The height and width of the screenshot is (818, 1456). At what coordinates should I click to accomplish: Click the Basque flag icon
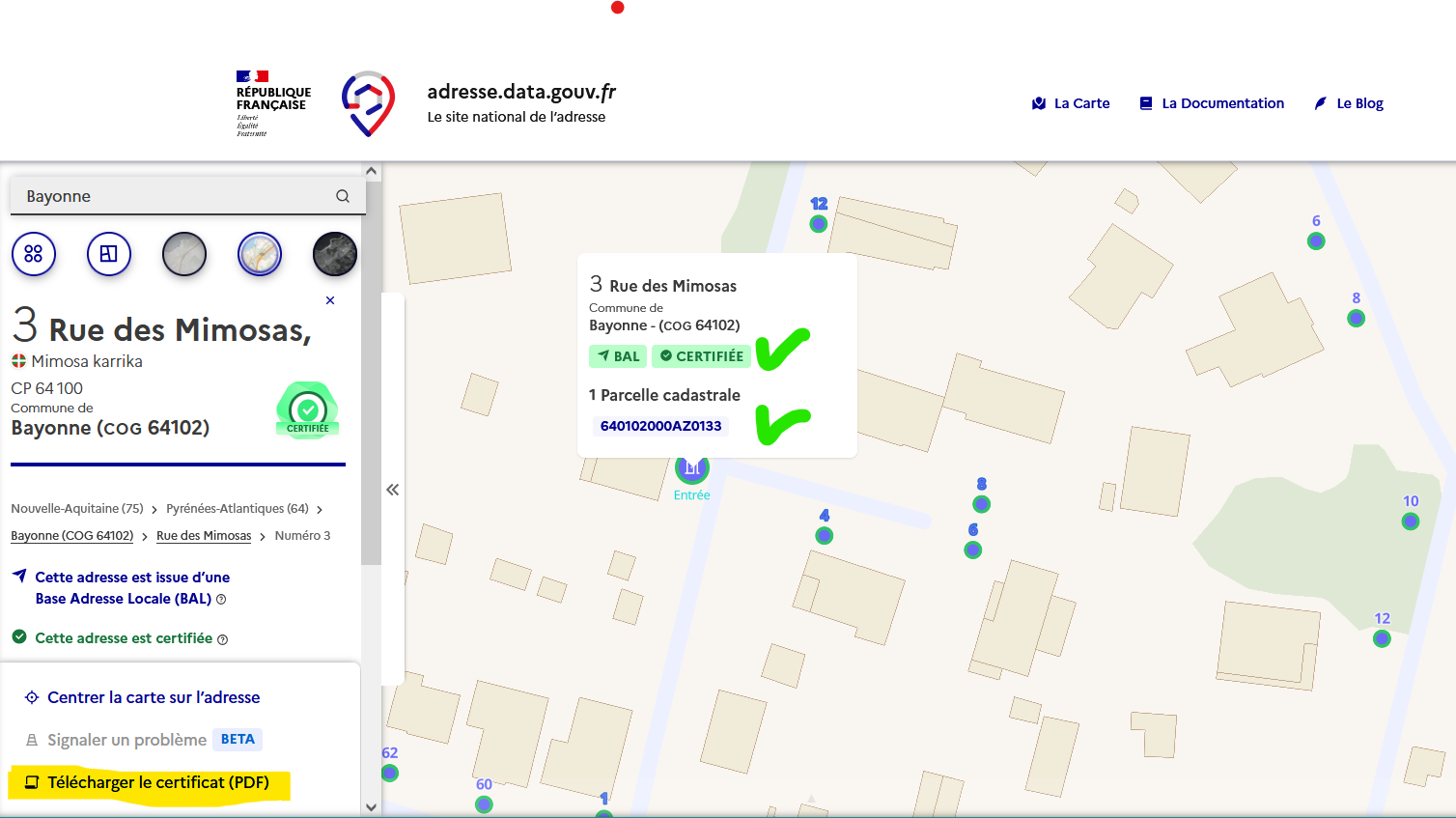18,361
